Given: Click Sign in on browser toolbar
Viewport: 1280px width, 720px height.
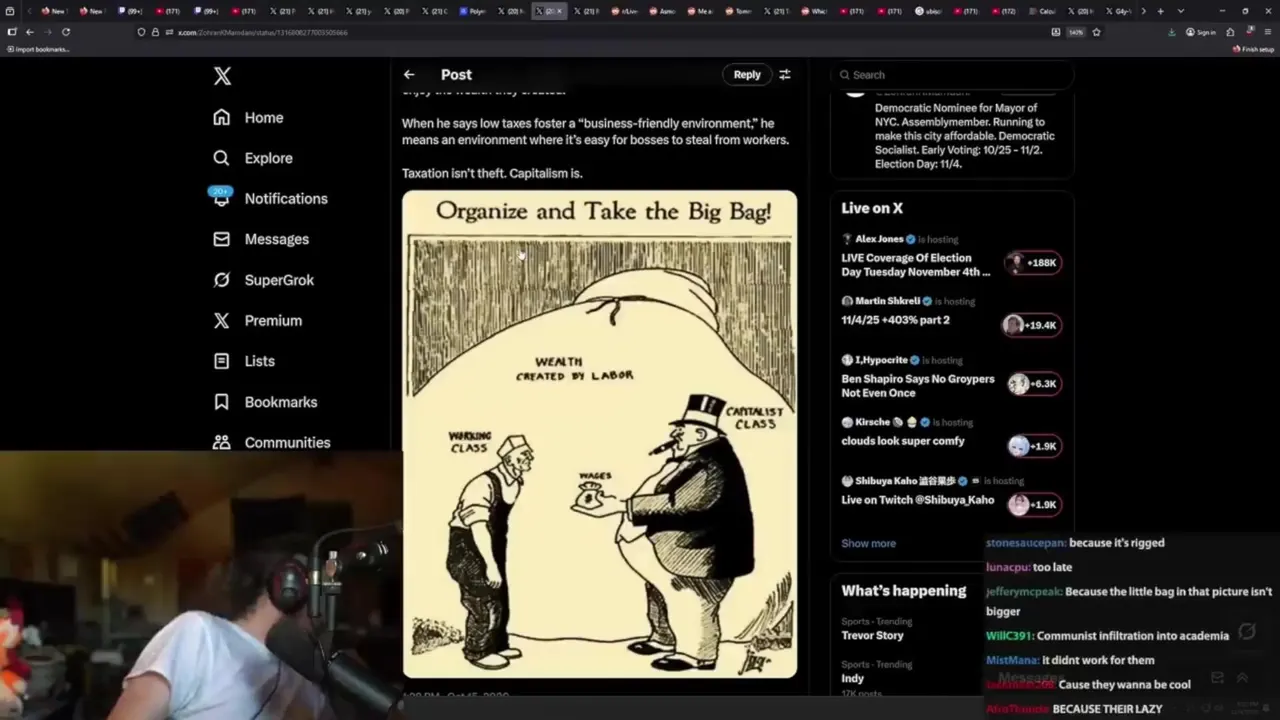Looking at the screenshot, I should [x=1201, y=32].
